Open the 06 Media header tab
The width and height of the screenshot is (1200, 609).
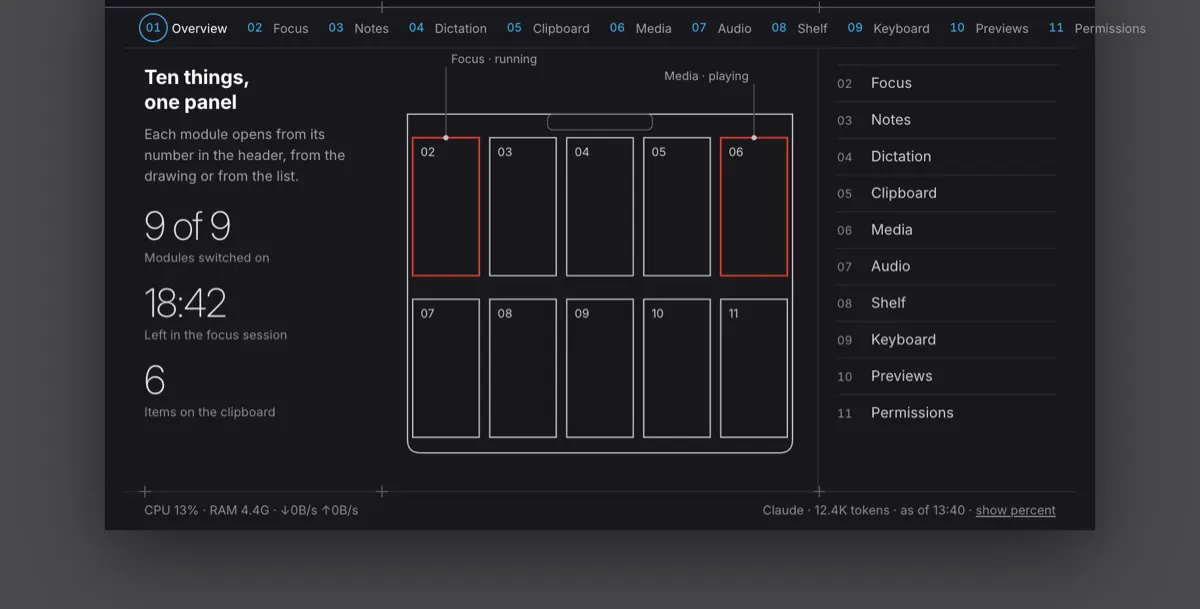641,28
